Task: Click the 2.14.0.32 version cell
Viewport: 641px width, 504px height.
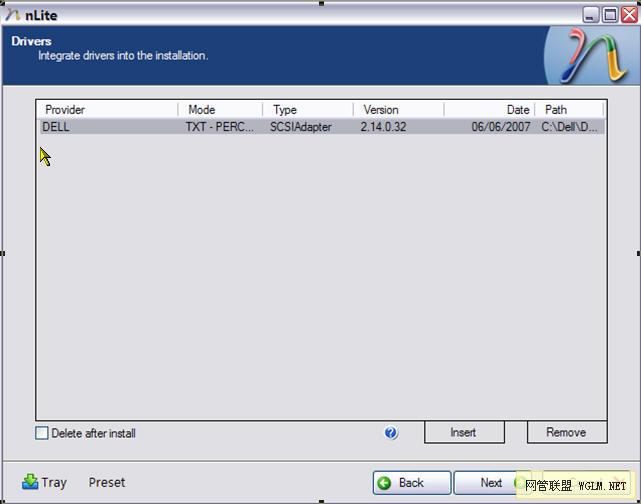Action: click(x=383, y=127)
